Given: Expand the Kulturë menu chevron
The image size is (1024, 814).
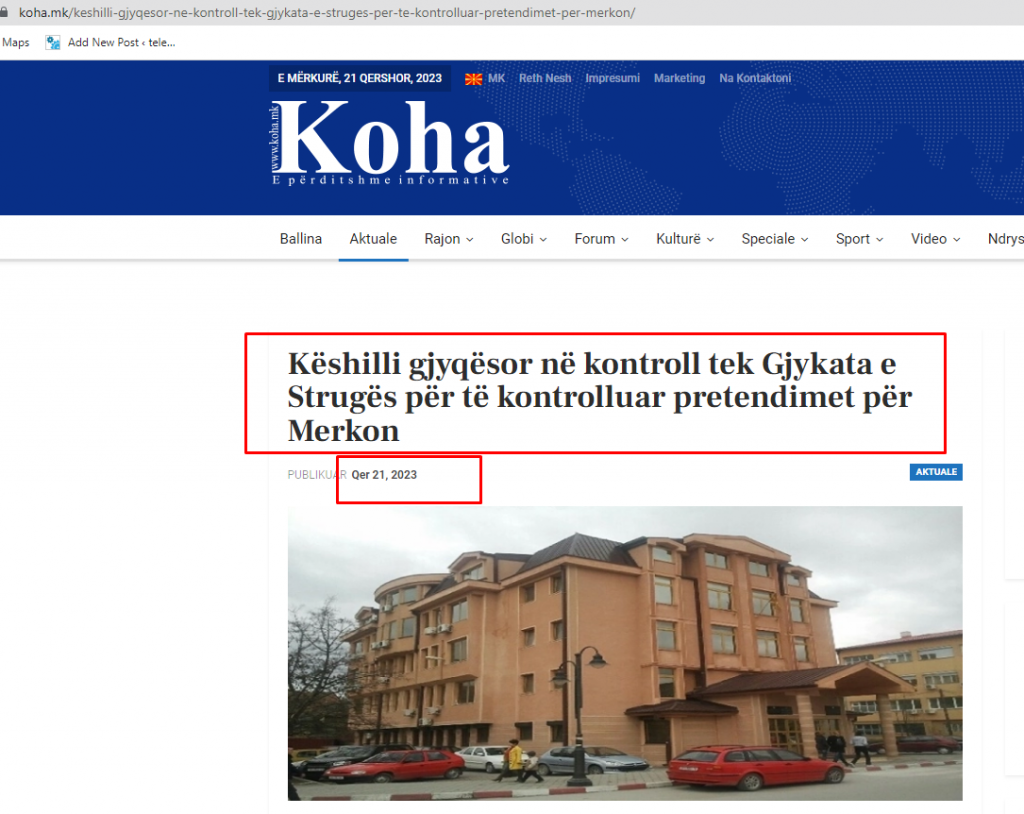Looking at the screenshot, I should pyautogui.click(x=711, y=240).
